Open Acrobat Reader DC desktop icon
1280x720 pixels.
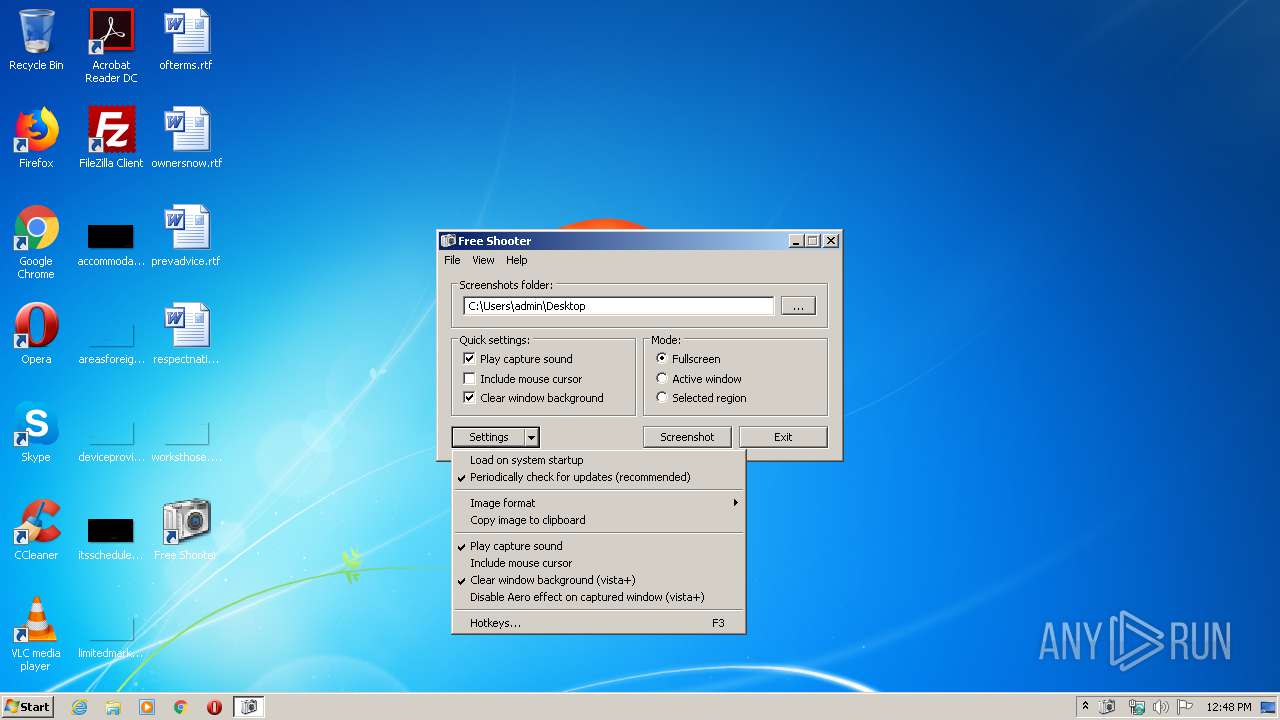tap(111, 45)
